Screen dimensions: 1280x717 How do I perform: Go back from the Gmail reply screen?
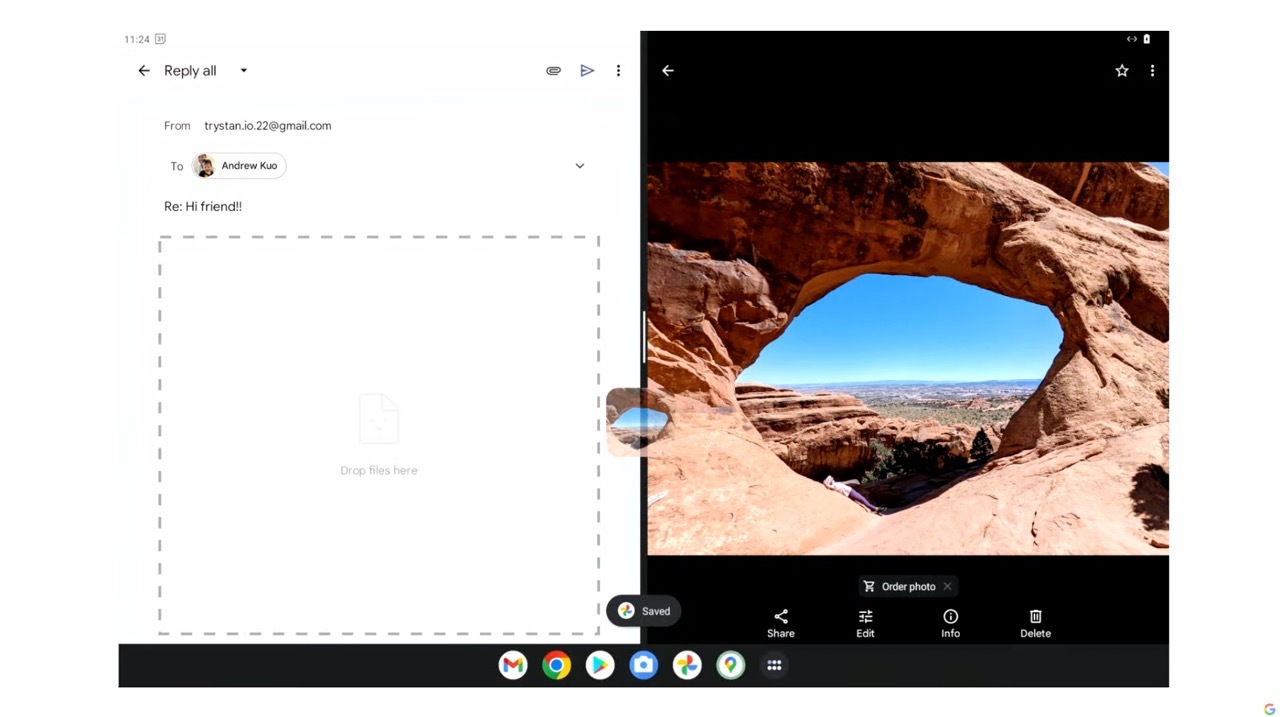coord(144,71)
